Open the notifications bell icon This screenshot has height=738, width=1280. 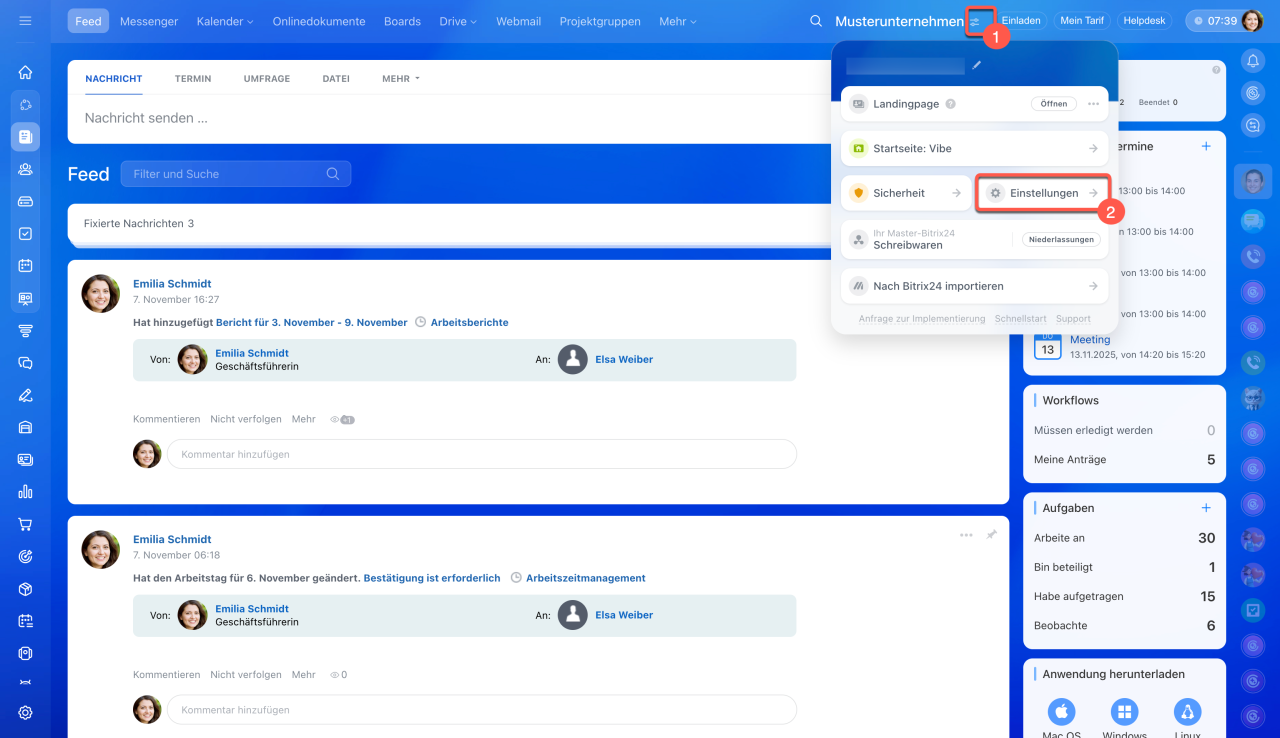pyautogui.click(x=1252, y=61)
